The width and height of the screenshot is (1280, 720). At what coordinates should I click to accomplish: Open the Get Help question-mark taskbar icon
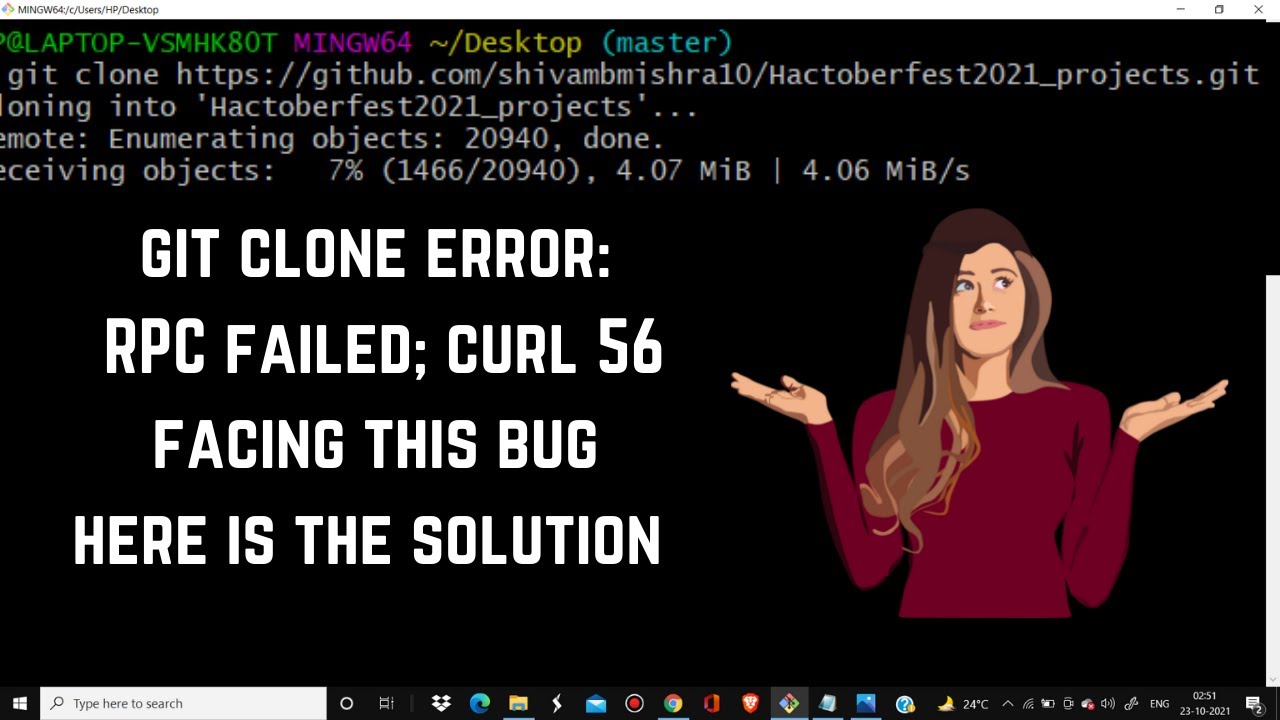point(905,703)
